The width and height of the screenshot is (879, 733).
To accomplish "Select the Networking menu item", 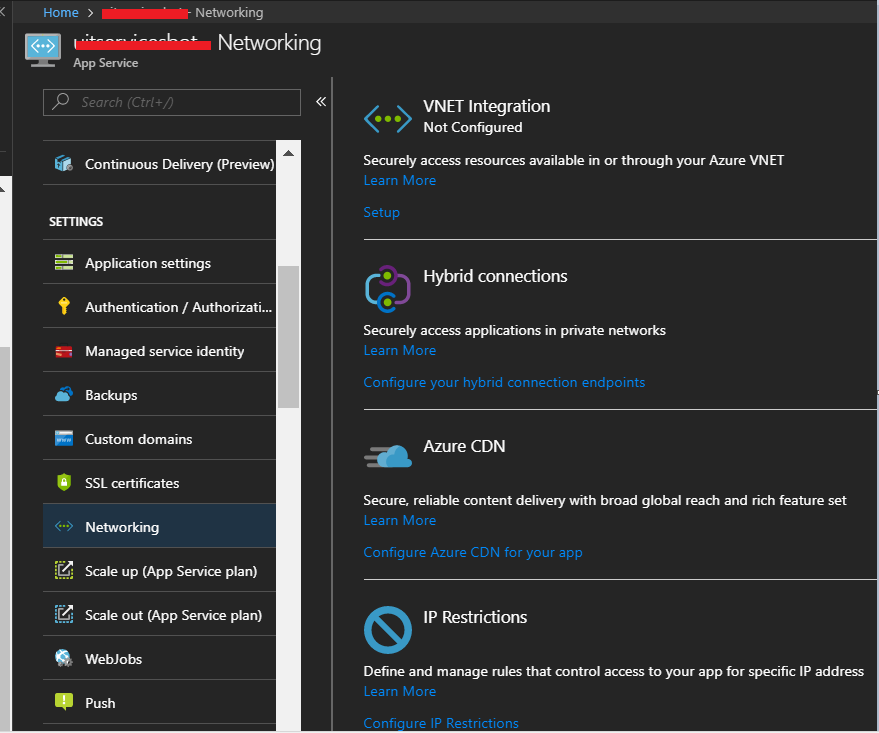I will (159, 527).
